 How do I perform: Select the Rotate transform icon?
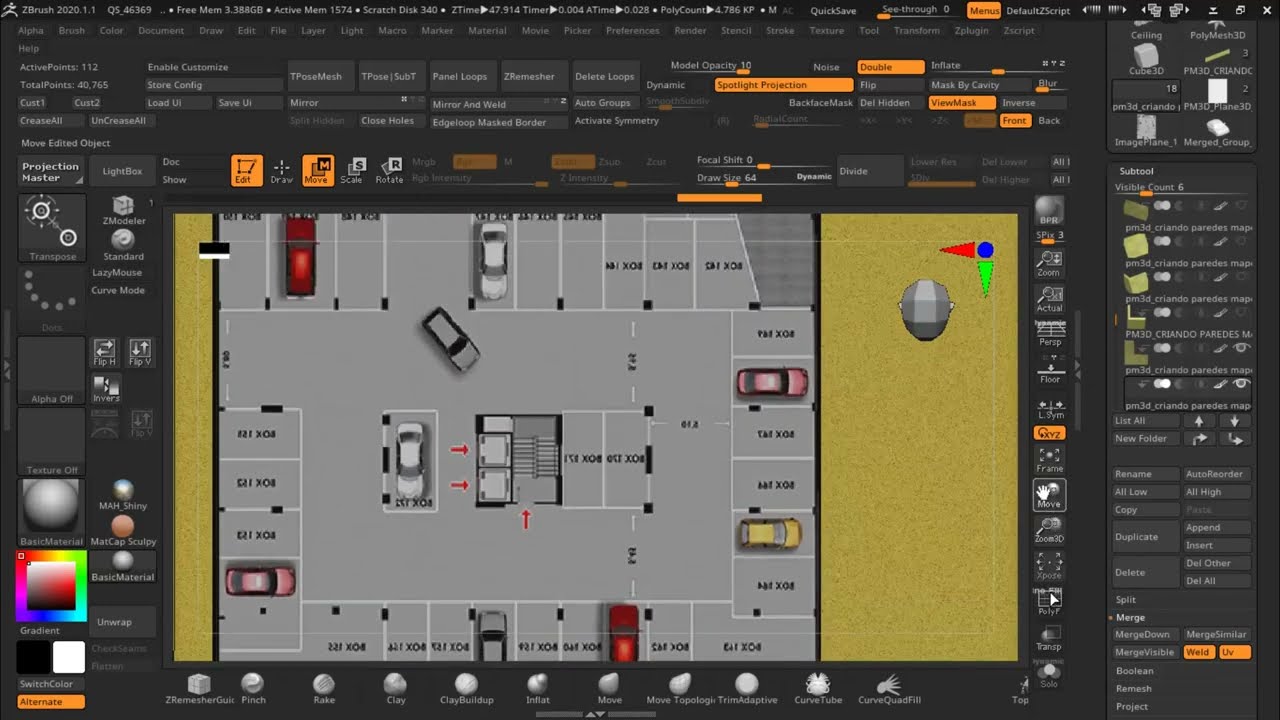click(x=389, y=171)
